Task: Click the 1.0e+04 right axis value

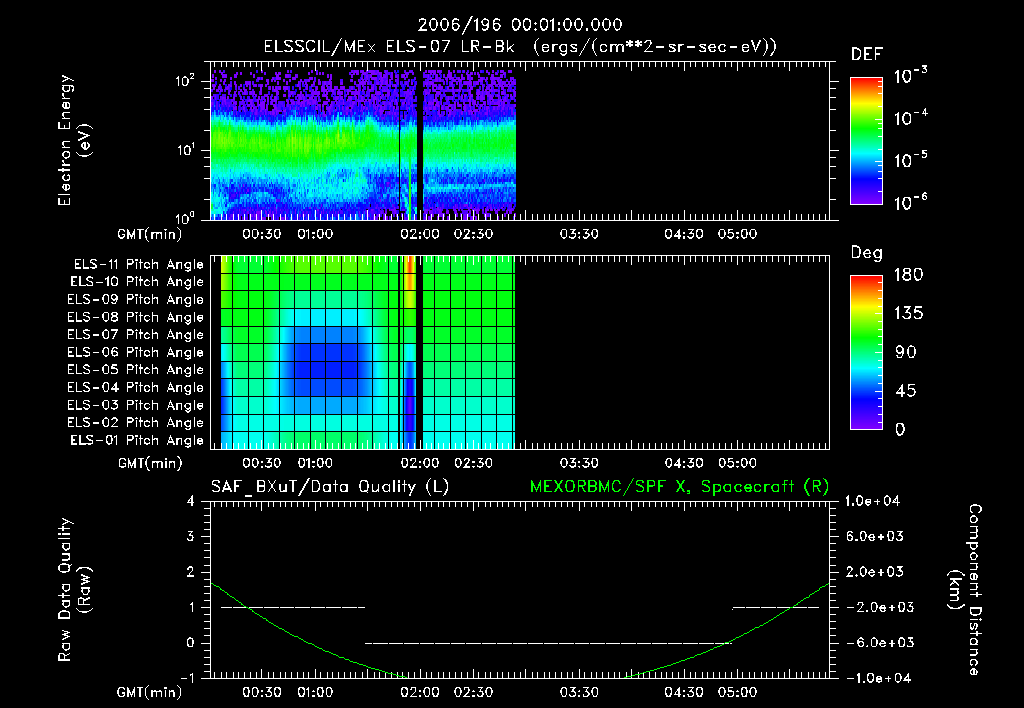Action: 872,501
